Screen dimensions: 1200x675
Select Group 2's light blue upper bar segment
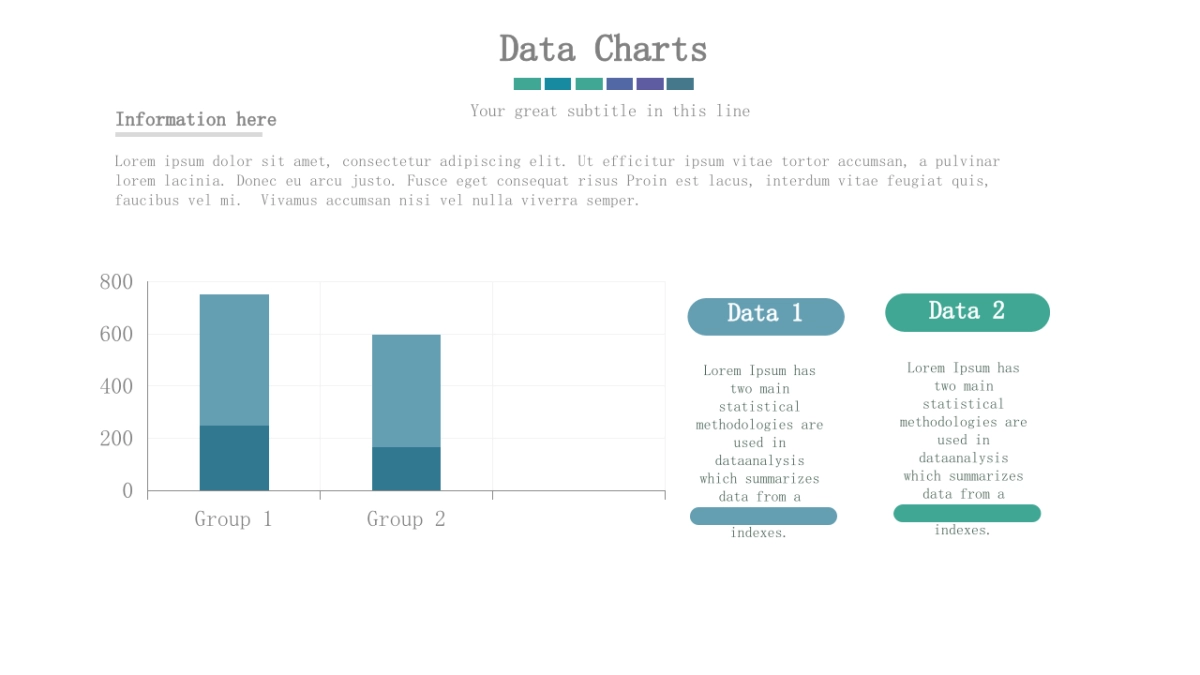click(406, 390)
